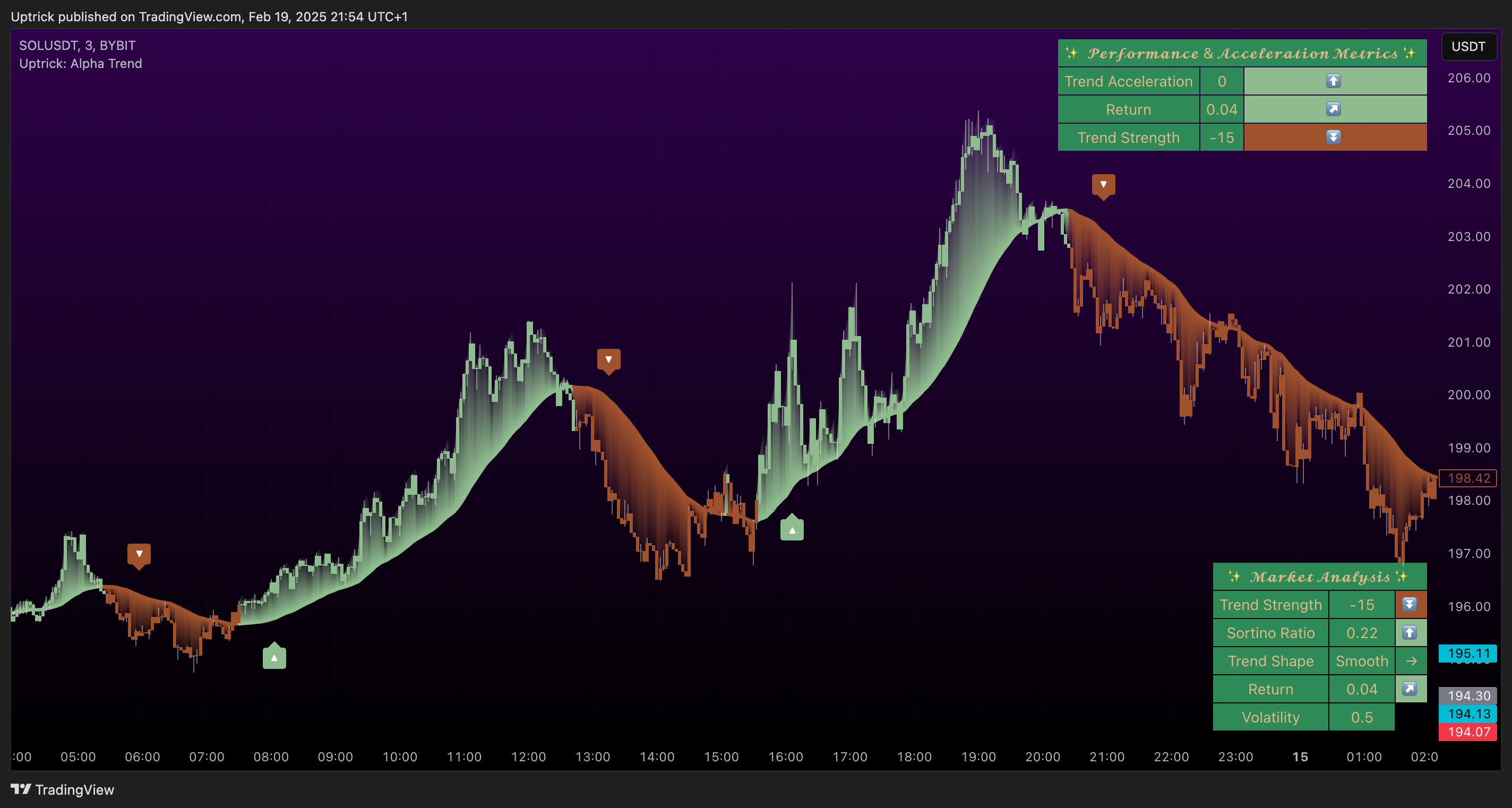Click the 0.04 value in the Performance table's Return row
The height and width of the screenshot is (808, 1512).
coord(1222,109)
